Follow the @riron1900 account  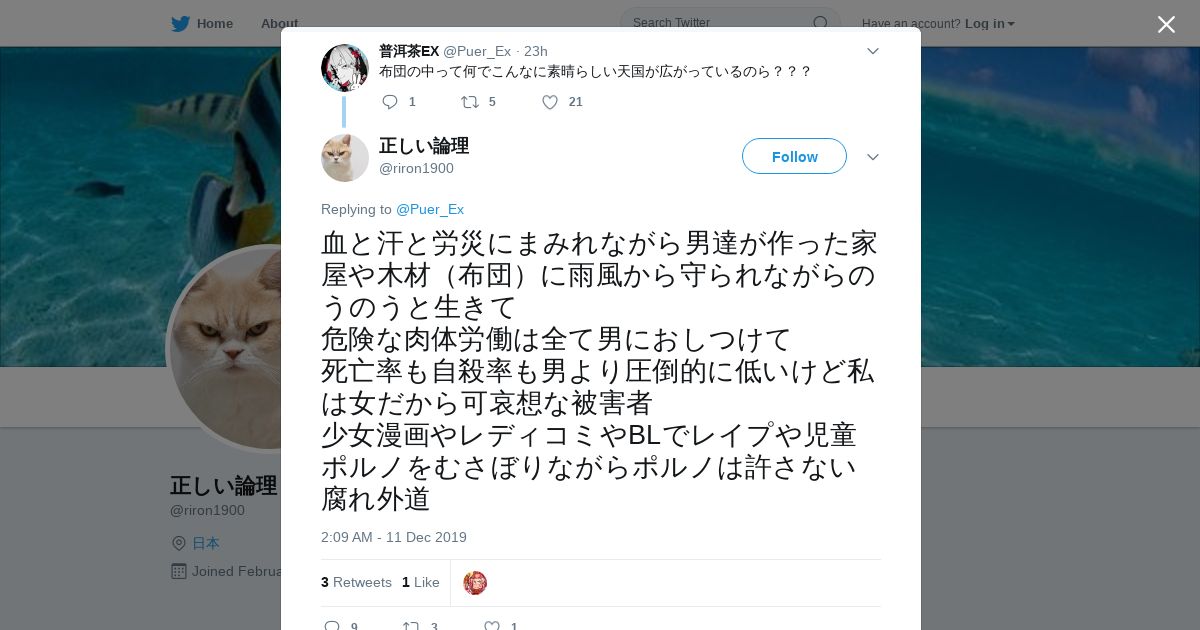pyautogui.click(x=794, y=157)
